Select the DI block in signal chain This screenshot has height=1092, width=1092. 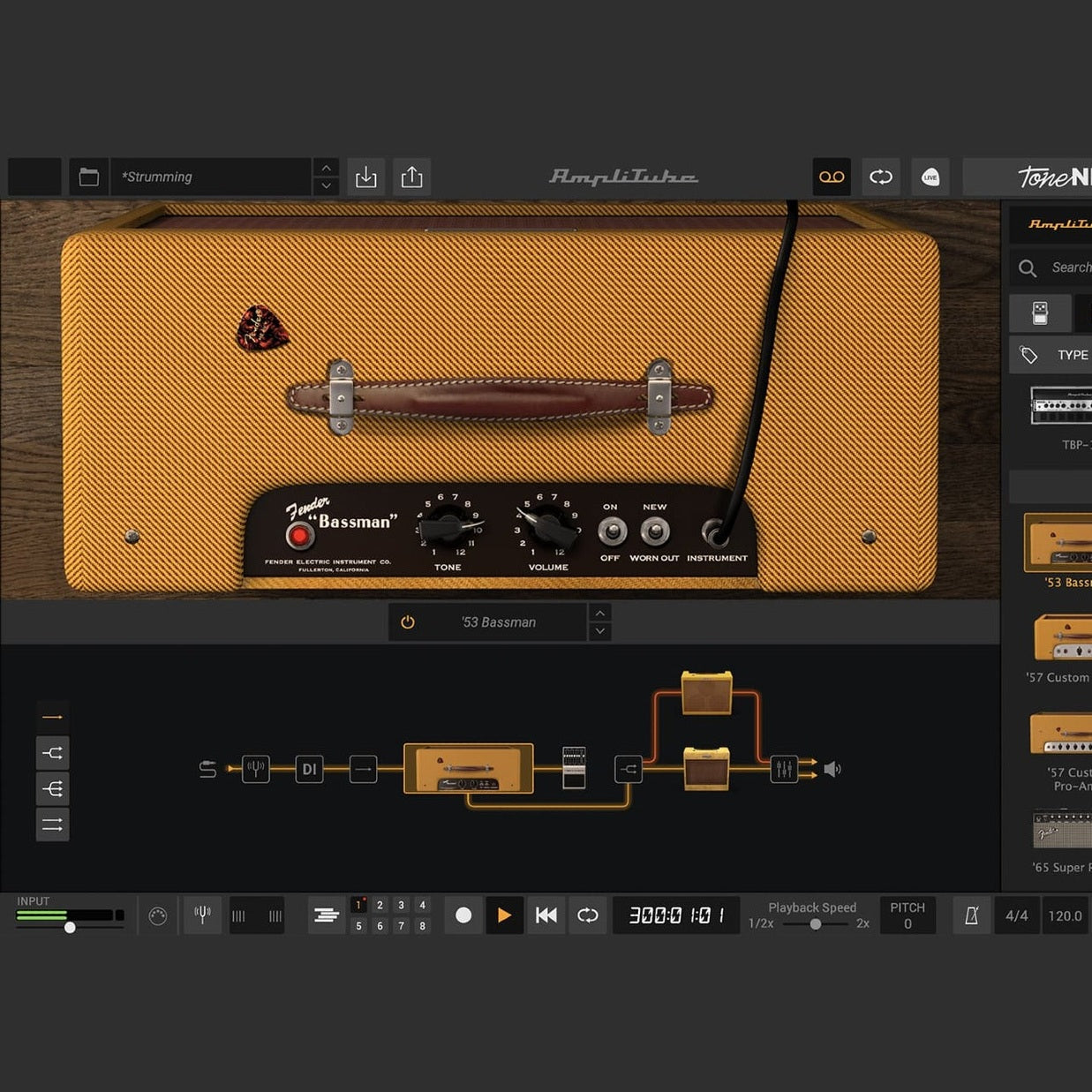point(309,769)
